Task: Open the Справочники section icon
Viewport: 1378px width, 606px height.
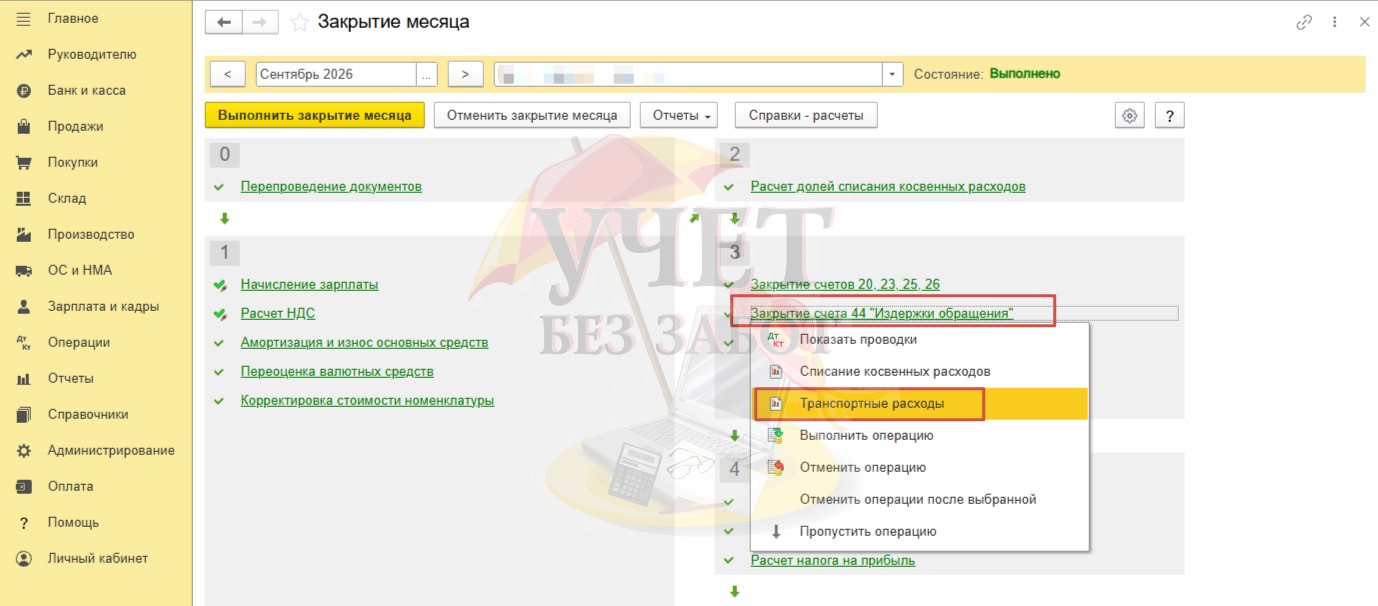Action: click(x=24, y=415)
